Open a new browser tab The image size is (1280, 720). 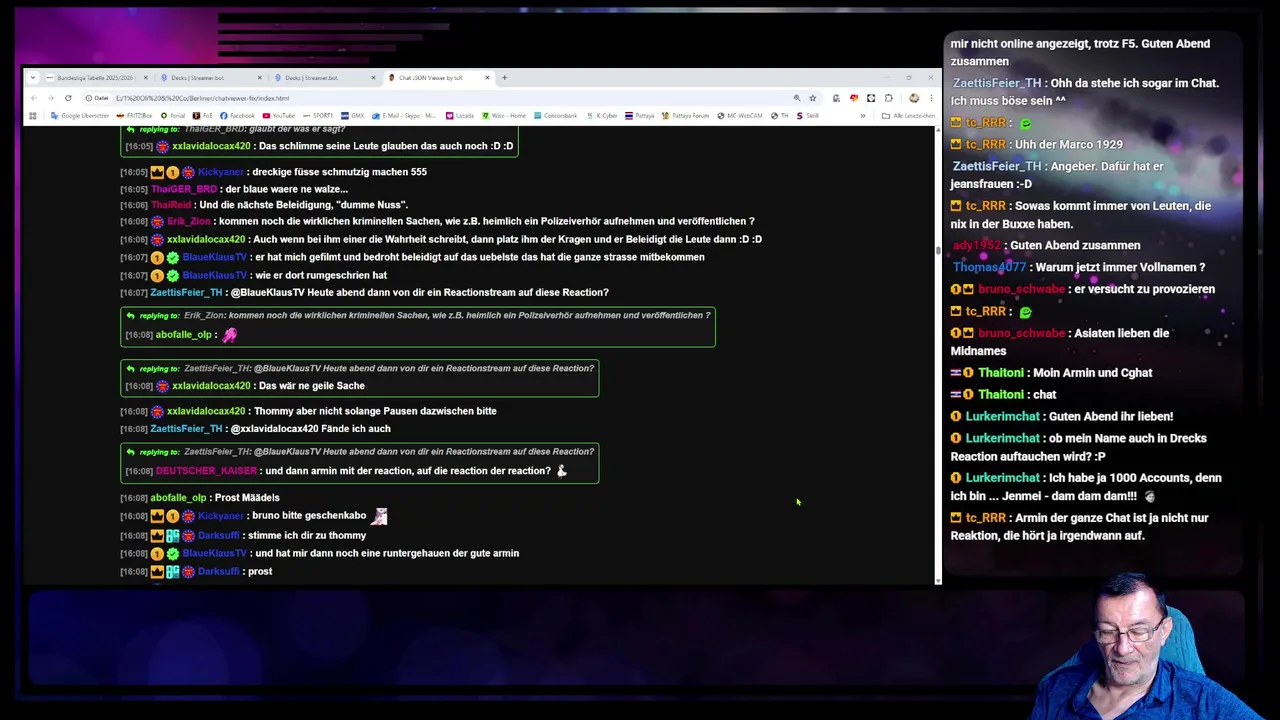[504, 78]
